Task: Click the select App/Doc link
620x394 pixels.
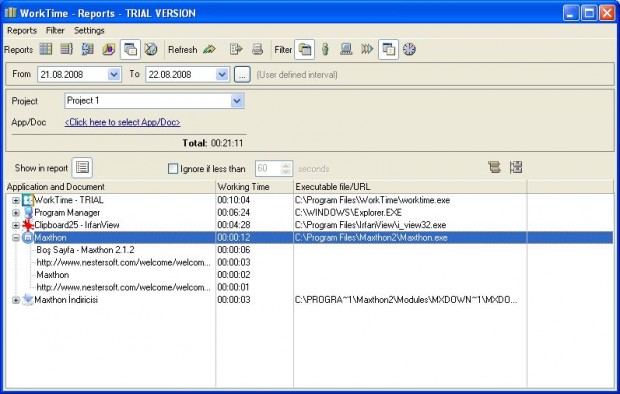Action: click(123, 122)
